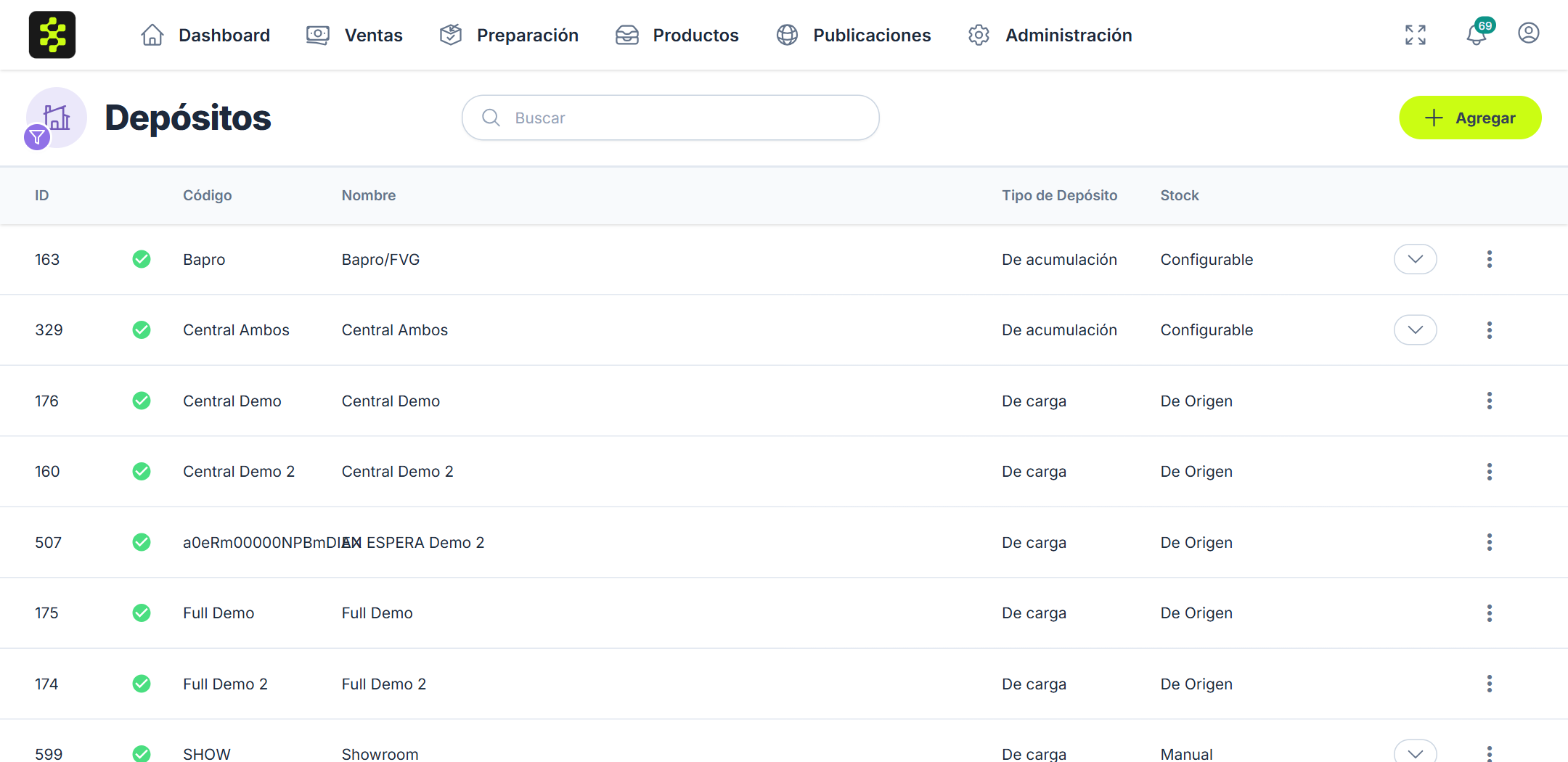Sort by the Stock column header
1568x762 pixels.
(x=1180, y=195)
